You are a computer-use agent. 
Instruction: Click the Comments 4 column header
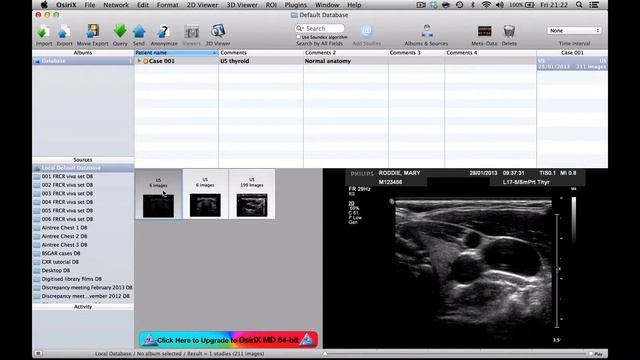pos(490,53)
